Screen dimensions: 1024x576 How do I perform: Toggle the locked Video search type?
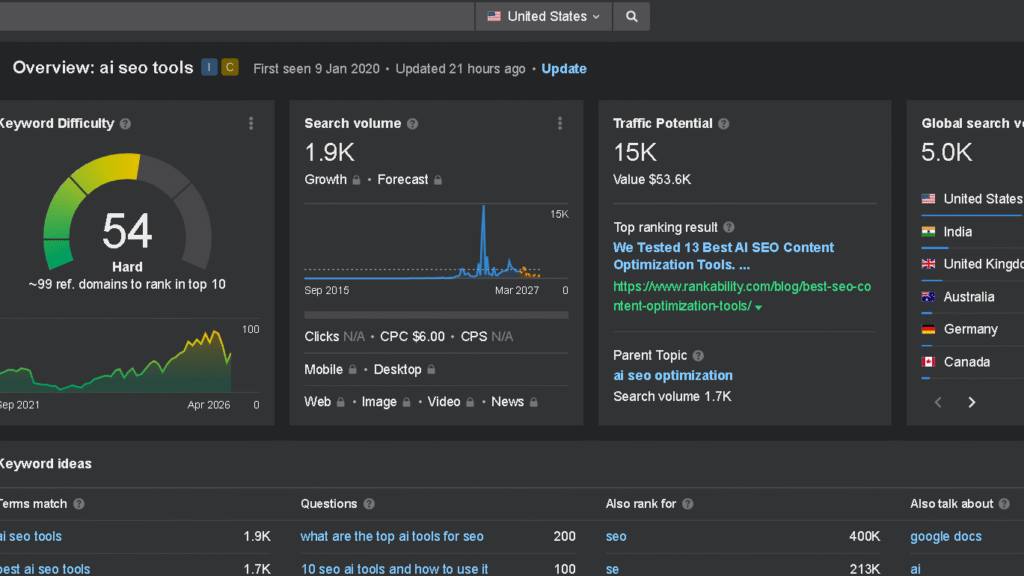450,402
